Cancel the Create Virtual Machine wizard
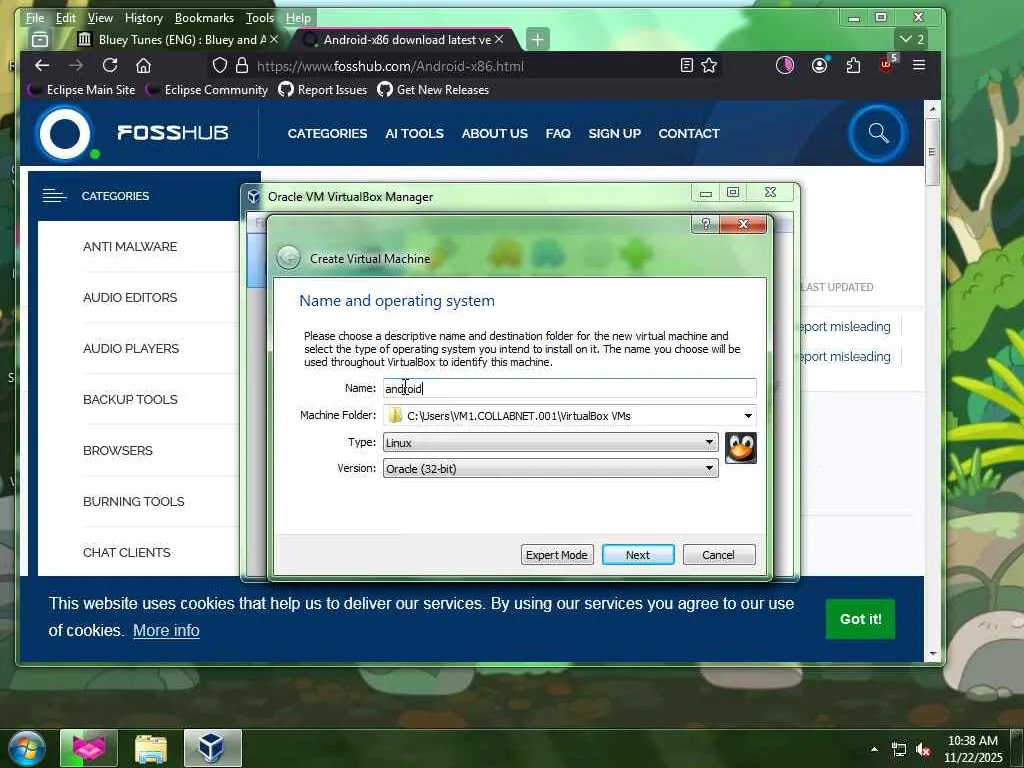This screenshot has height=768, width=1024. [x=718, y=554]
